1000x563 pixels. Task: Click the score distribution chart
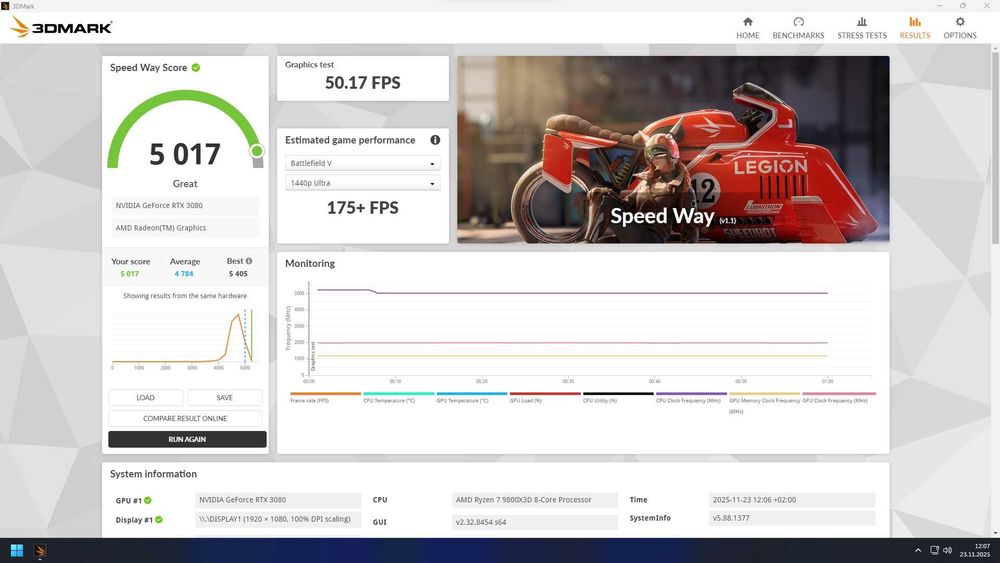click(x=185, y=340)
